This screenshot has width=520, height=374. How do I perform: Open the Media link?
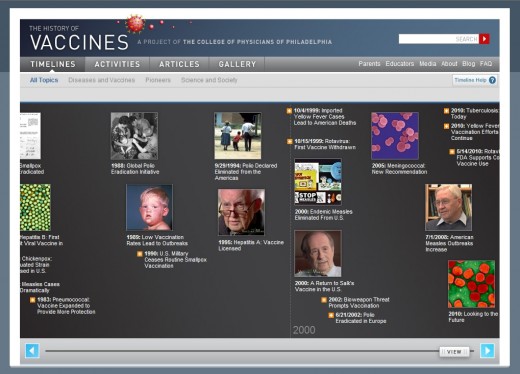pos(428,64)
